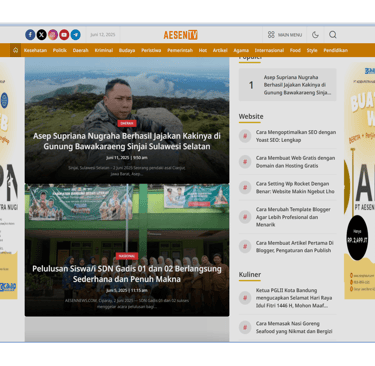
Task: Click the red DAERAH category tag
Action: (x=127, y=123)
